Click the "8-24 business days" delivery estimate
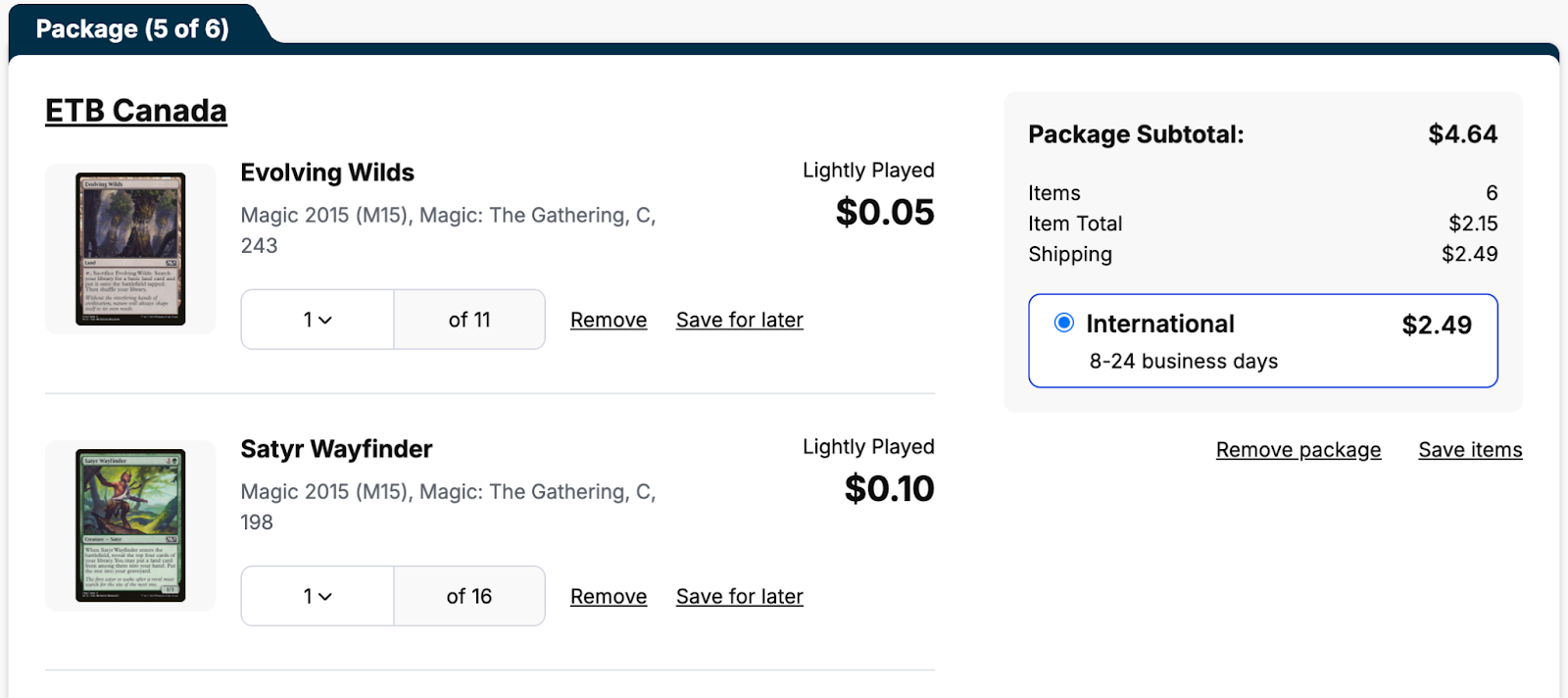 point(1183,362)
